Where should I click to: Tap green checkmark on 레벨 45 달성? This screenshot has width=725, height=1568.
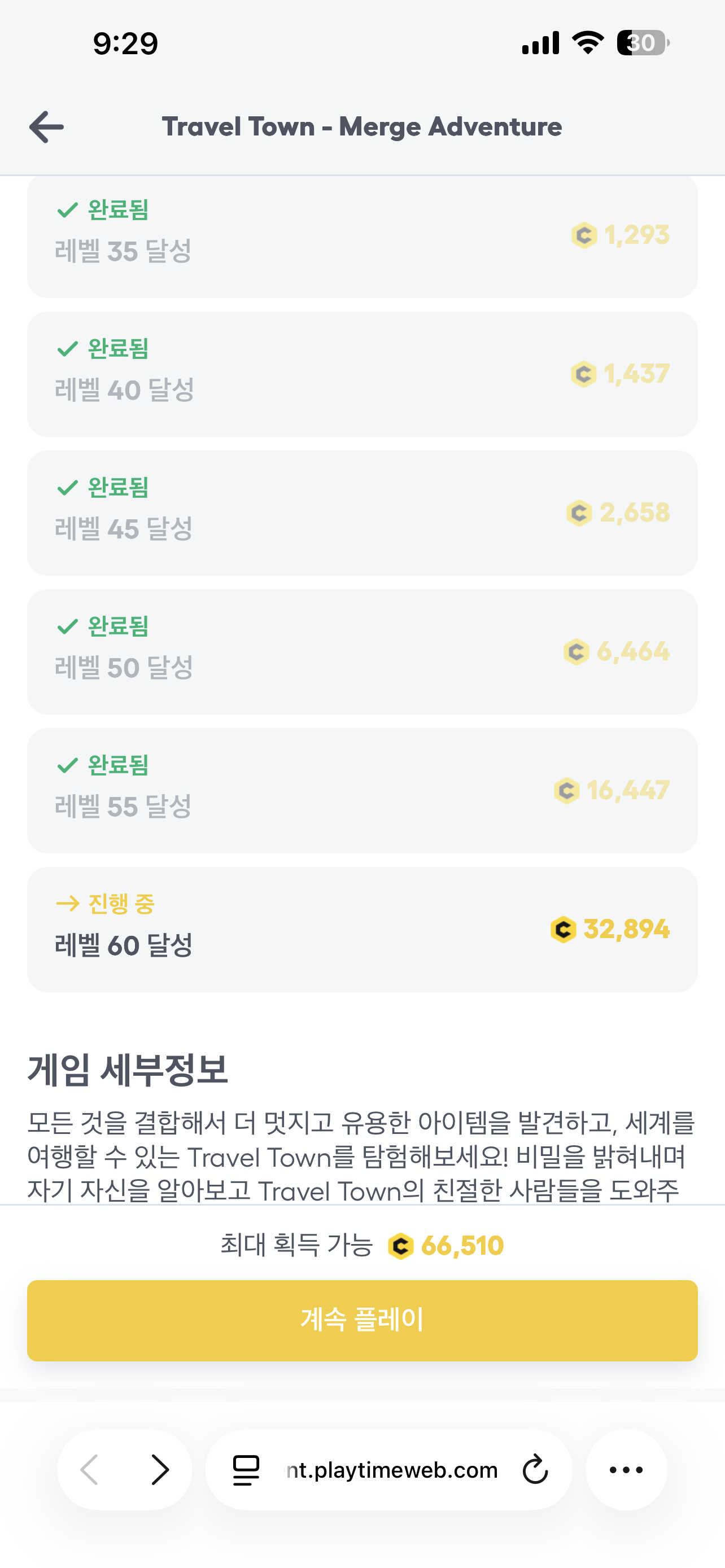point(67,488)
